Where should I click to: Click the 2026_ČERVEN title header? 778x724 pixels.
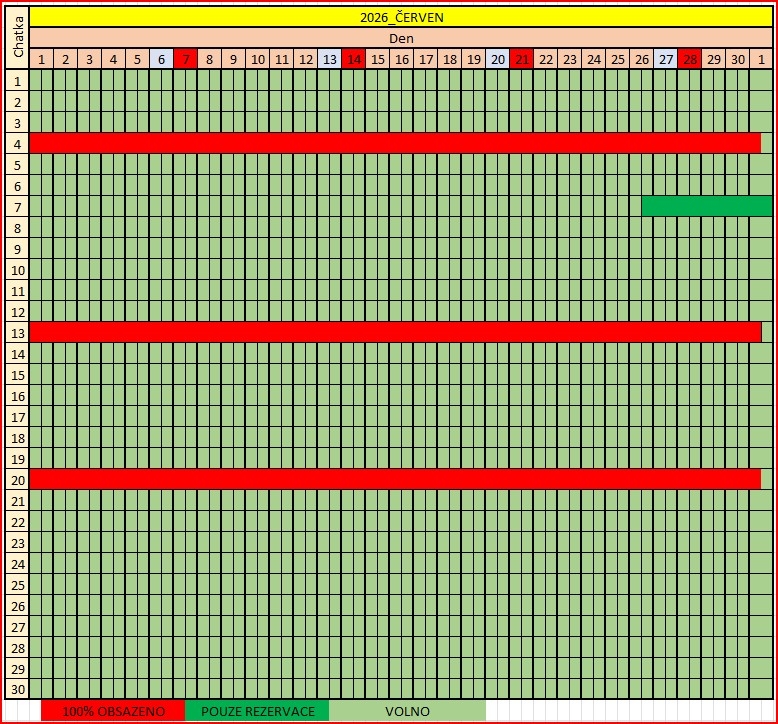(401, 17)
